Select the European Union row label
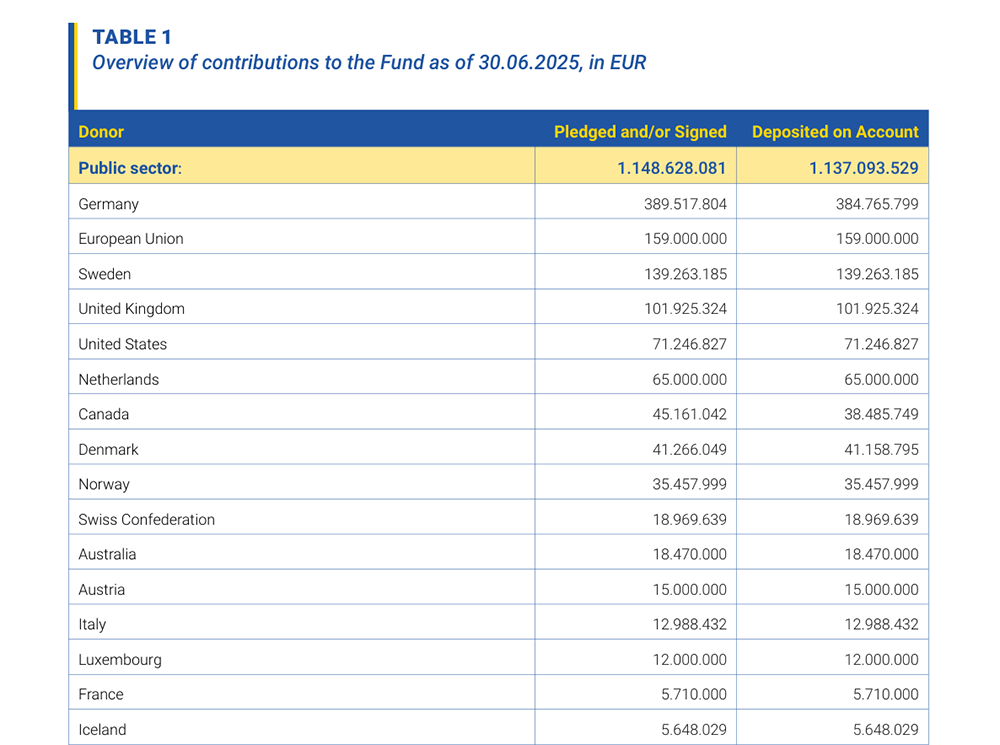This screenshot has height=745, width=1000. pyautogui.click(x=131, y=239)
